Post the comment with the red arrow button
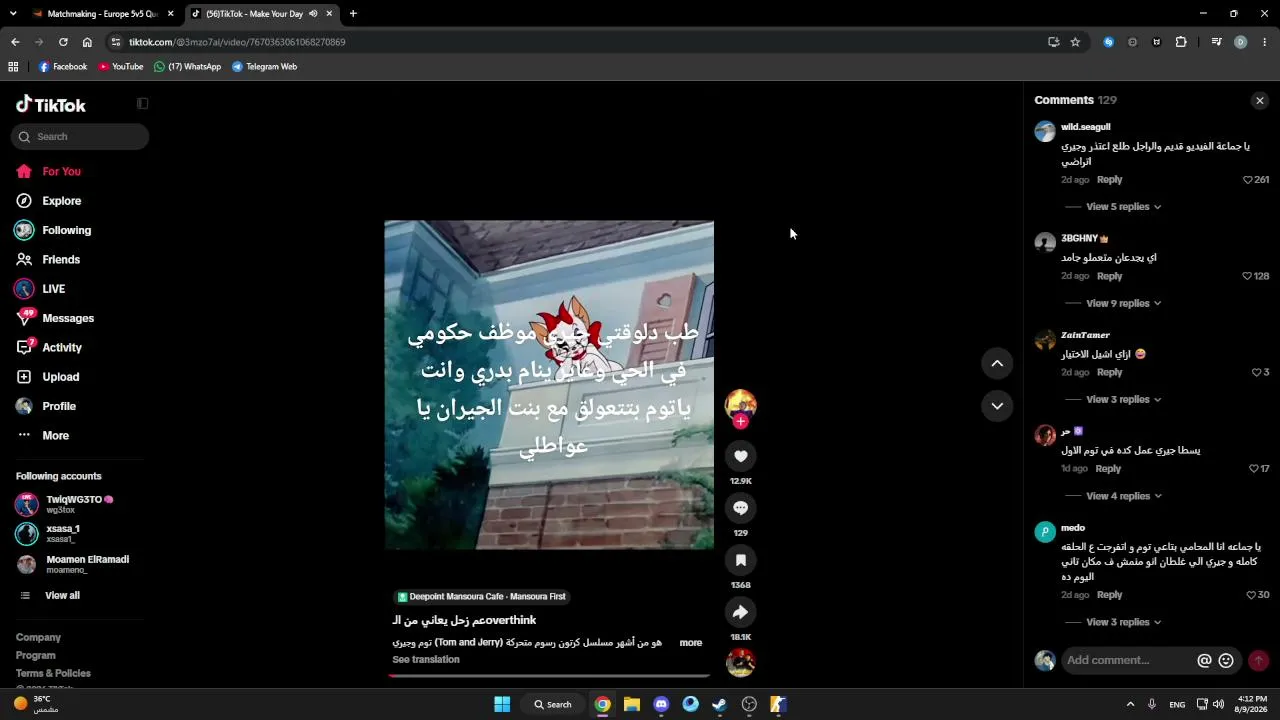The width and height of the screenshot is (1280, 720). pos(1258,660)
